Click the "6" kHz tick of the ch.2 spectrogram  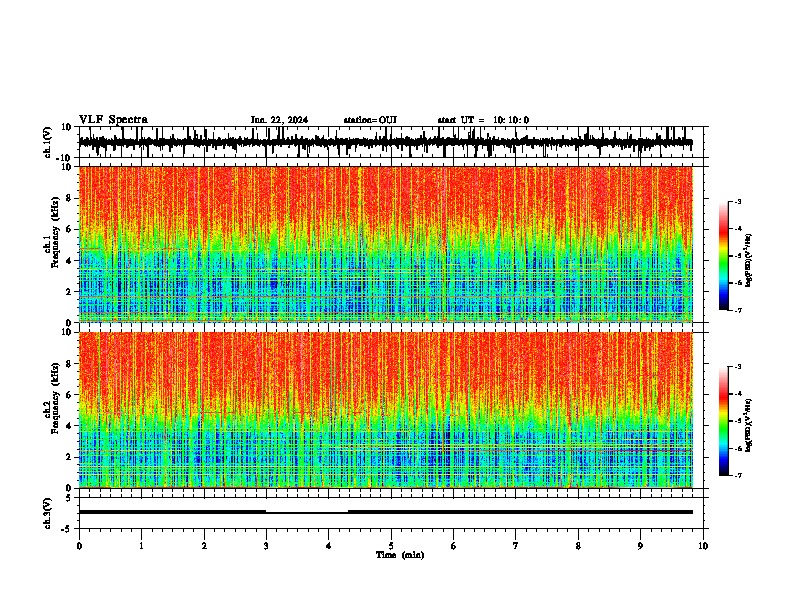pyautogui.click(x=70, y=395)
